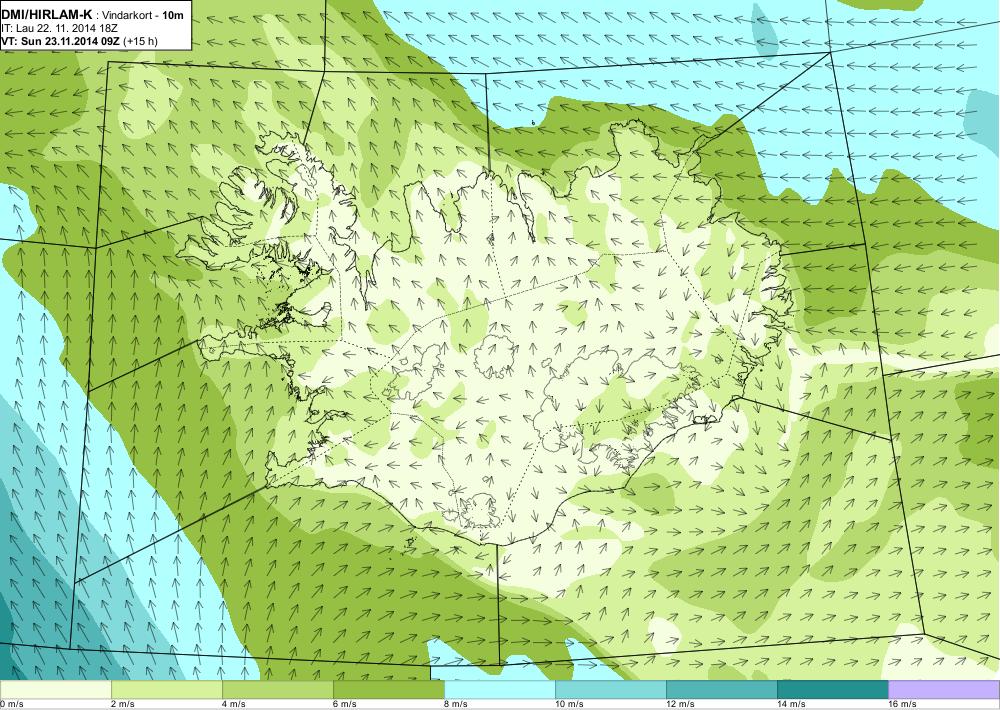This screenshot has width=1000, height=710.
Task: Click the VT: Sun 23.11.2014 09Z valid time
Action: click(x=62, y=41)
